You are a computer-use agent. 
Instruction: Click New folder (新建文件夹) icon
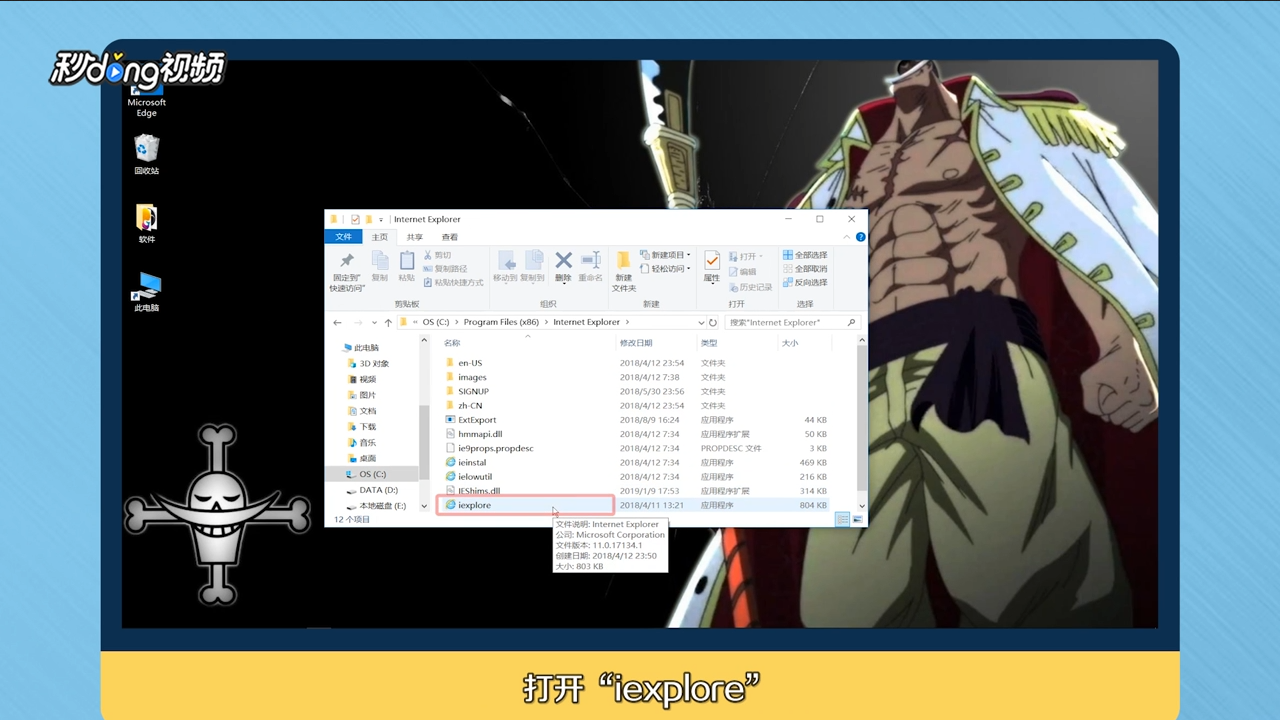pos(623,261)
